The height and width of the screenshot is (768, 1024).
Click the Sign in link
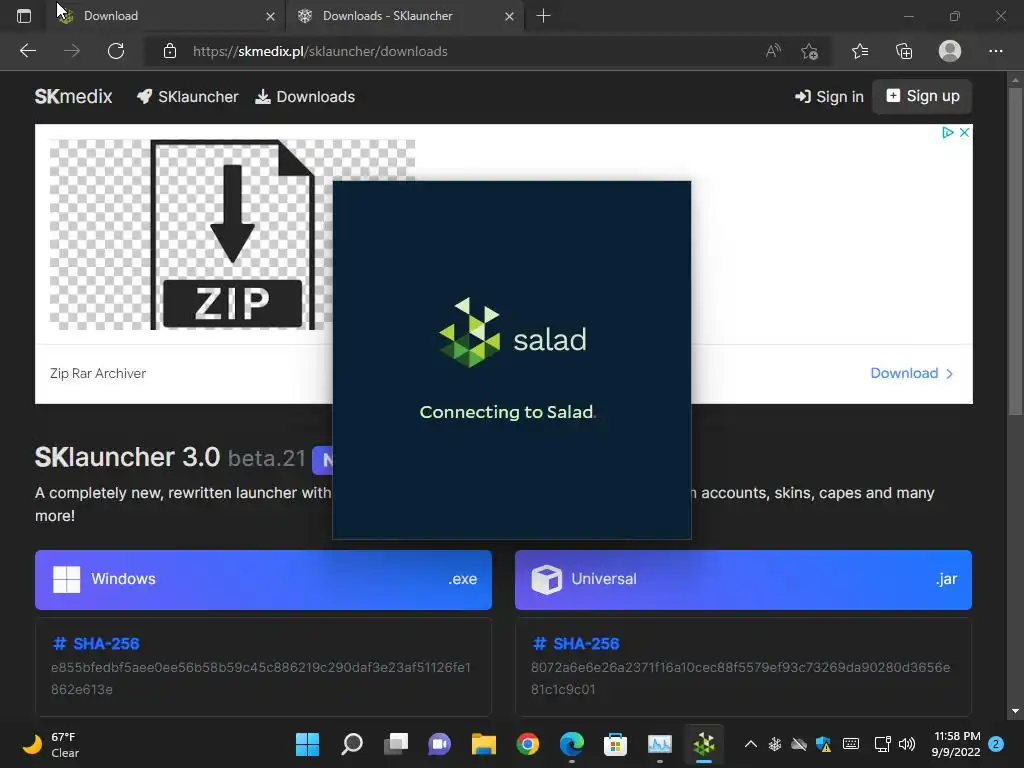point(829,97)
